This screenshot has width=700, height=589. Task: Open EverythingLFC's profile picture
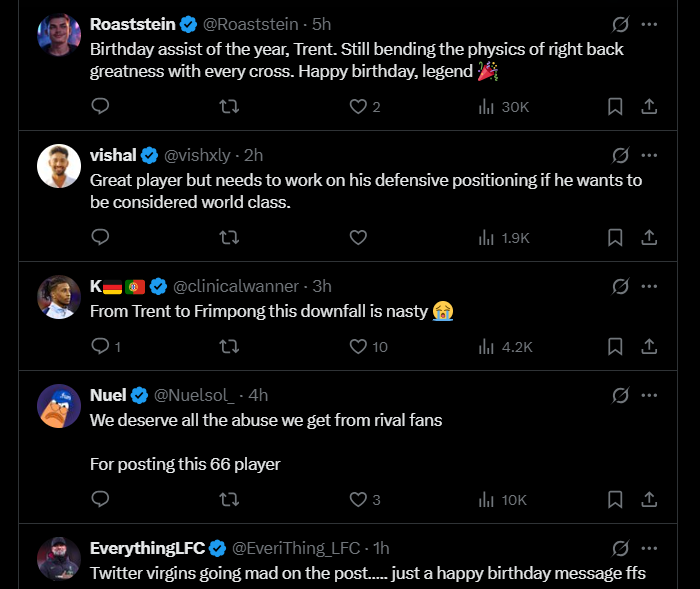(x=59, y=558)
